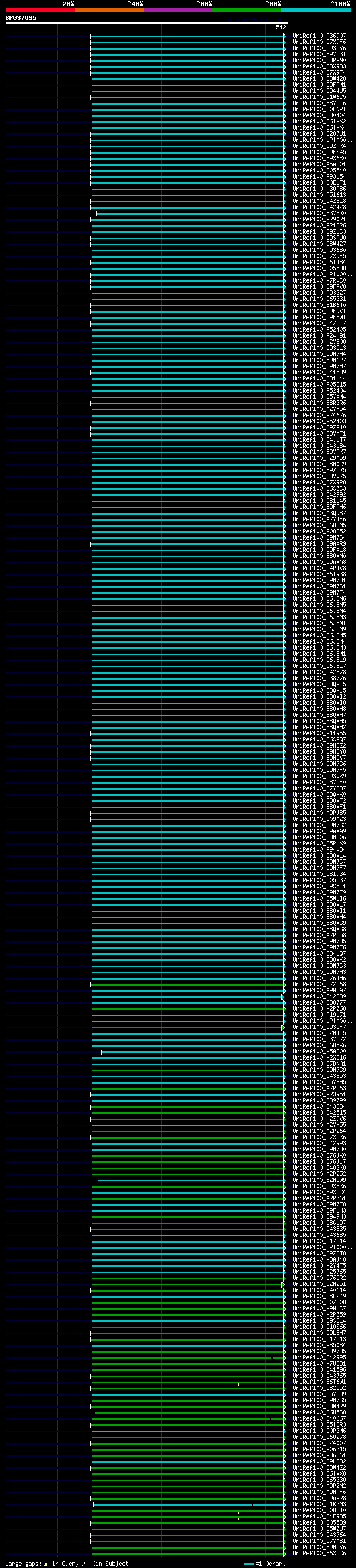Screen dimensions: 356x1568
Task: Select UniRef100_P85084 label
Action: 319,1344
